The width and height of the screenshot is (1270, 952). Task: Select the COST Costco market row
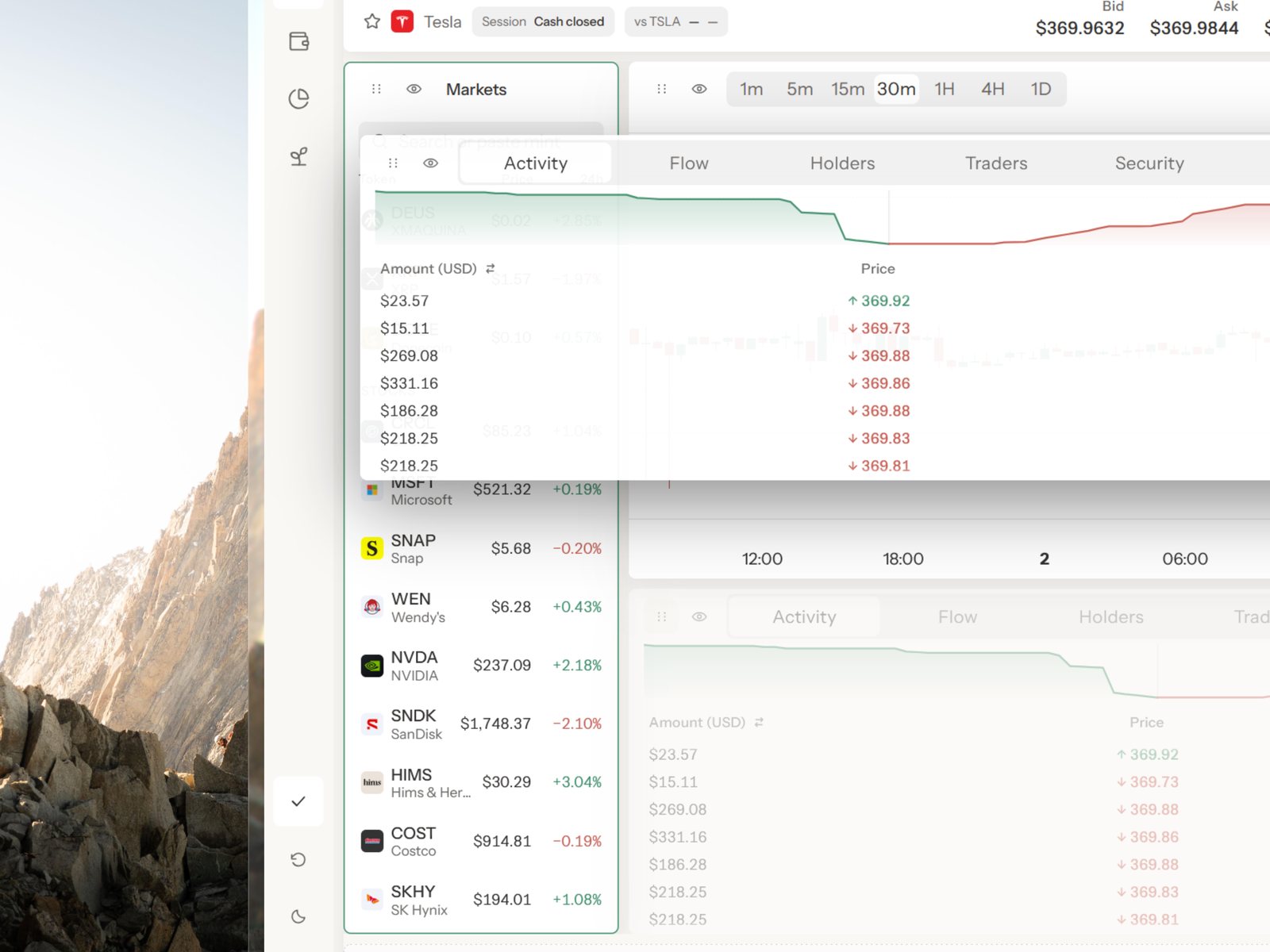click(481, 841)
